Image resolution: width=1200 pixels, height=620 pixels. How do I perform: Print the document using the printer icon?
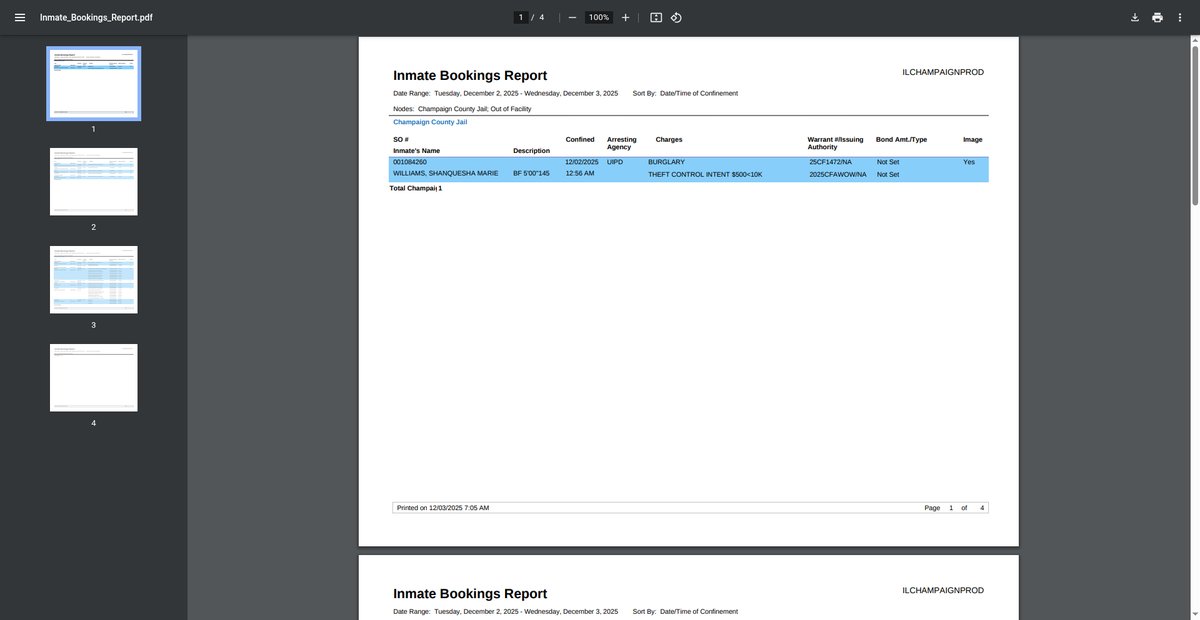click(x=1157, y=18)
